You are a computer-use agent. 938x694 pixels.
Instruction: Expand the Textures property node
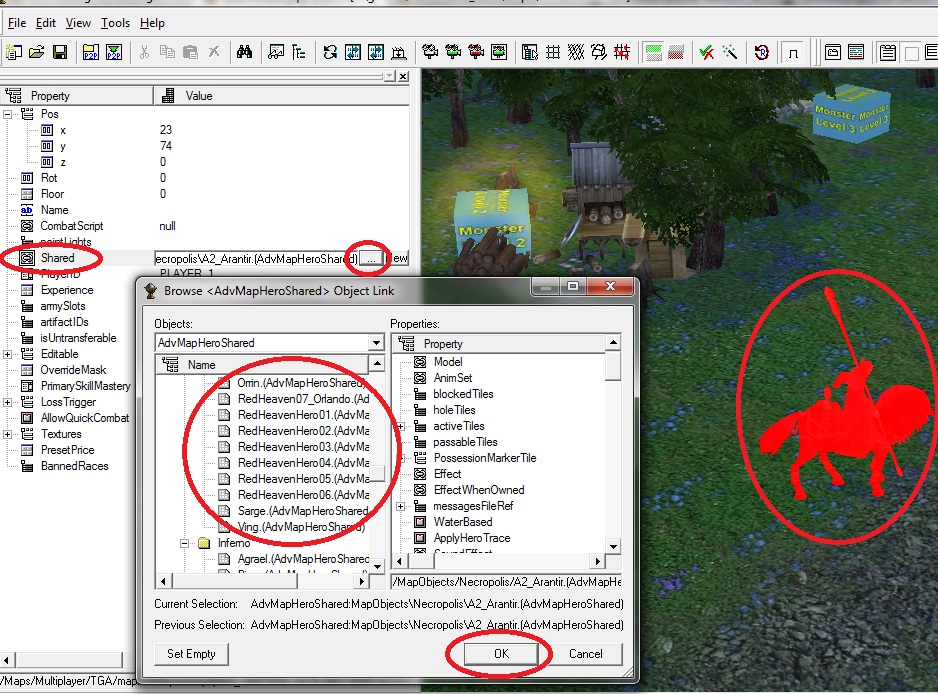click(x=7, y=434)
